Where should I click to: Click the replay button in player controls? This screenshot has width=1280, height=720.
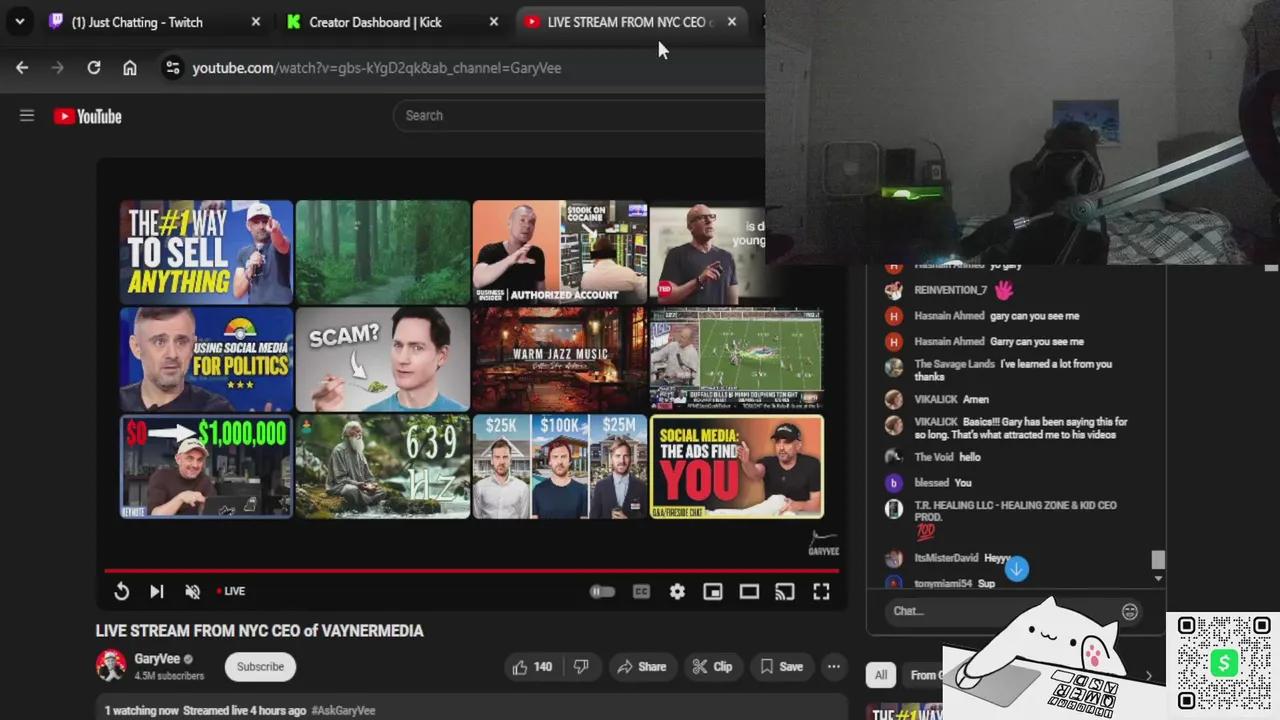pos(121,591)
